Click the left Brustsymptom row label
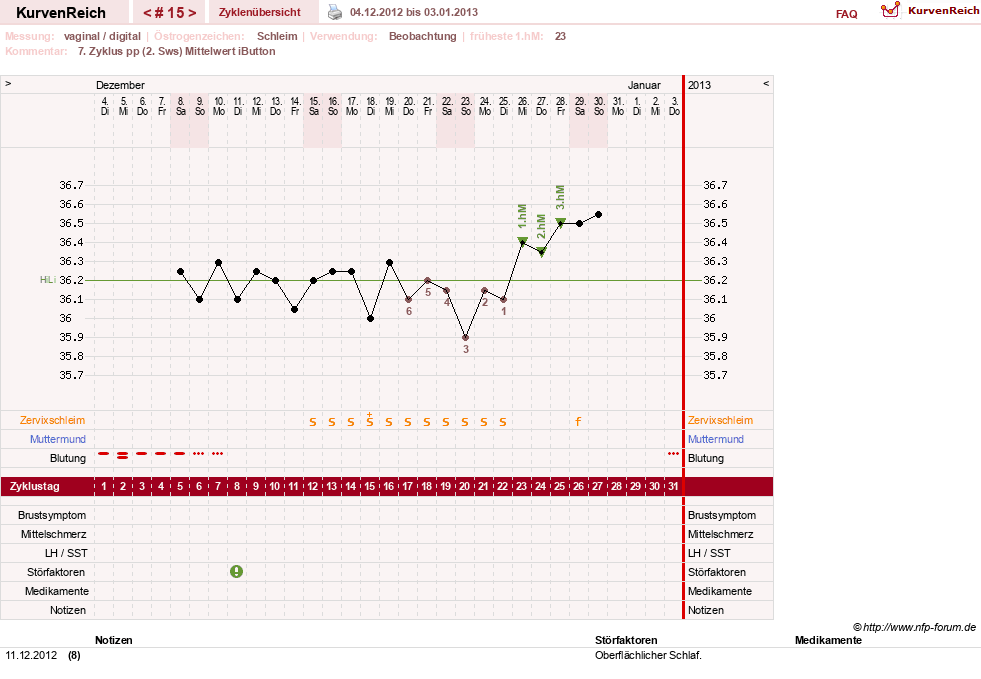981x679 pixels. tap(52, 515)
